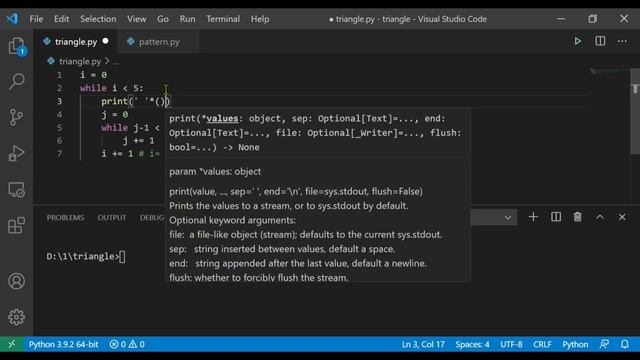Image resolution: width=640 pixels, height=360 pixels.
Task: Open the editor More Actions ellipsis
Action: pyautogui.click(x=622, y=41)
